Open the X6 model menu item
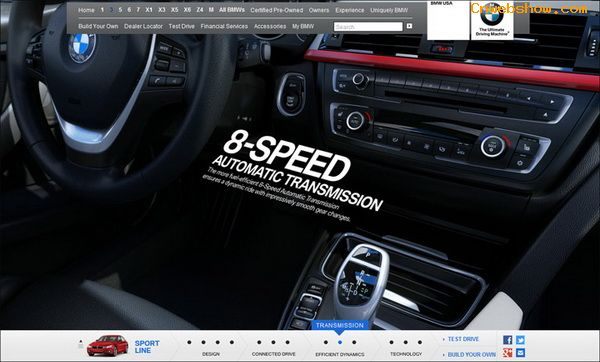The height and width of the screenshot is (362, 600). tap(187, 10)
